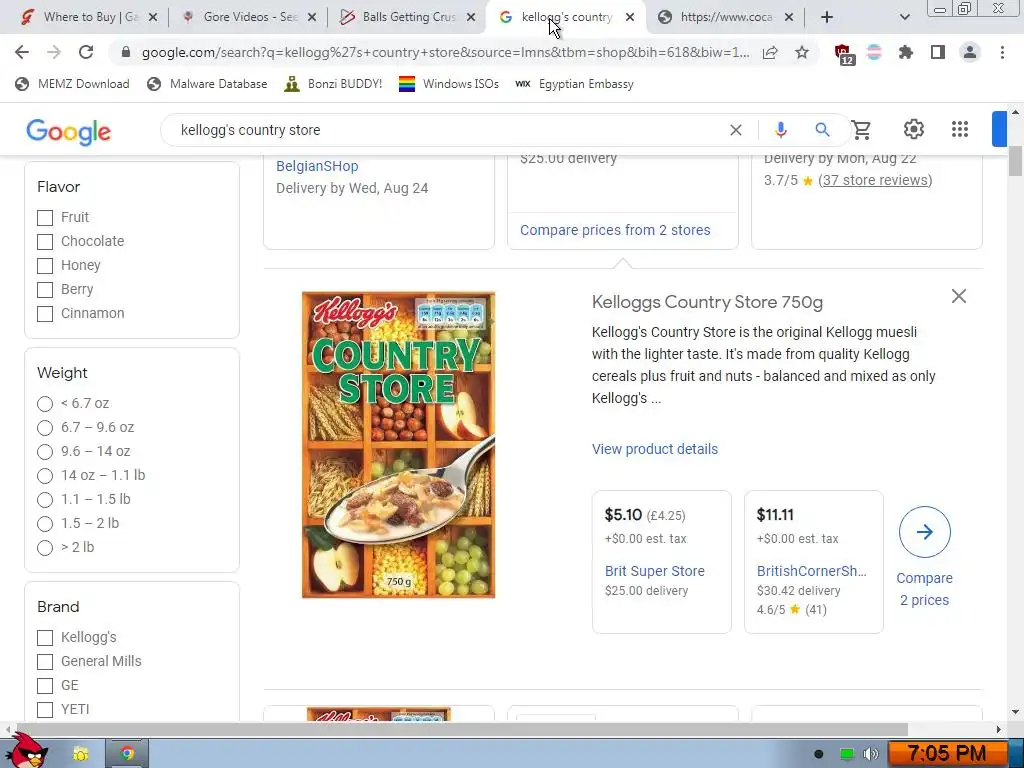Open the Angry Birds start button
Viewport: 1024px width, 768px height.
pos(26,752)
